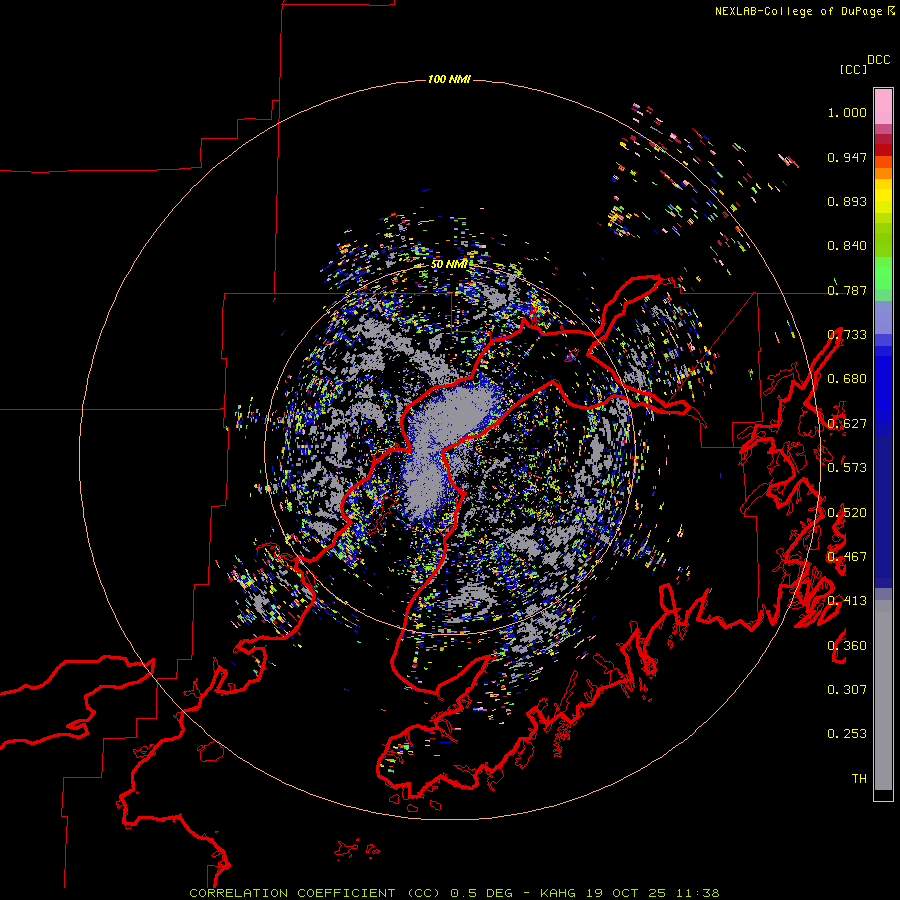This screenshot has width=900, height=900.
Task: Click the [CC] units label
Action: (x=853, y=69)
